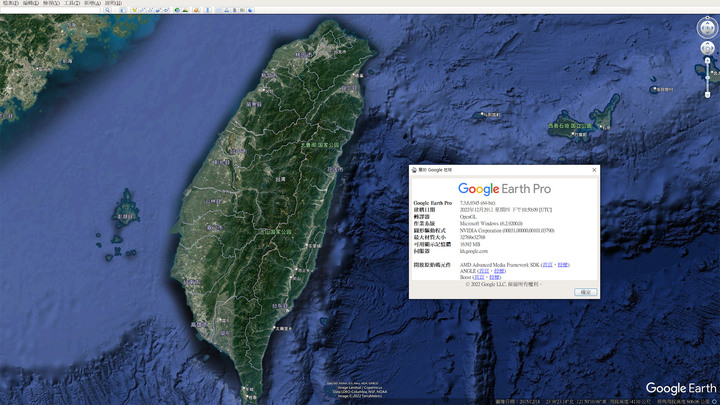This screenshot has width=720, height=405.
Task: Click the 16392 MB video memory value
Action: (470, 244)
